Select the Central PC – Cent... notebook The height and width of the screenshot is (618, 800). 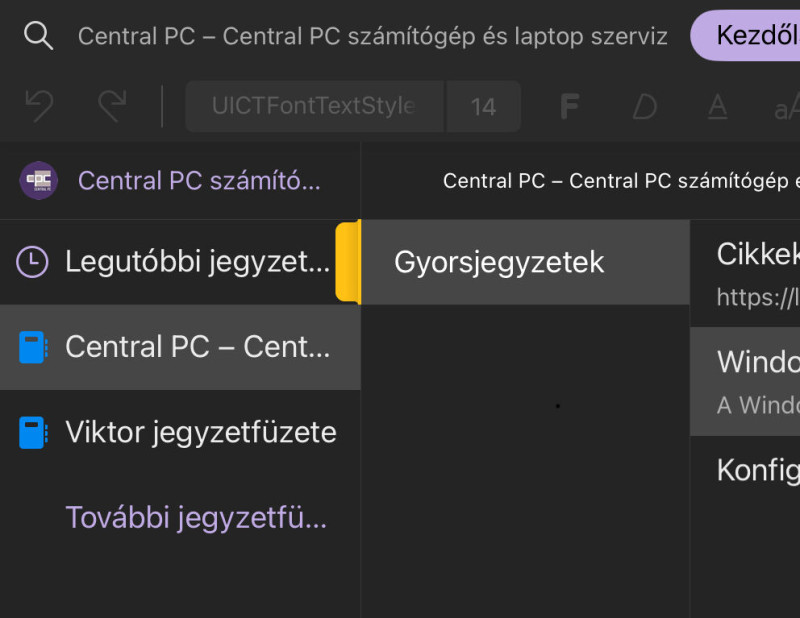[x=180, y=347]
